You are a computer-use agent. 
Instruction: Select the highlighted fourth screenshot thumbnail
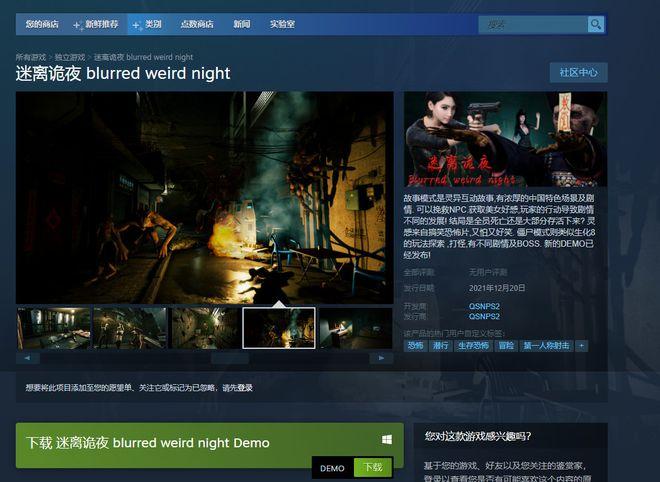coord(279,328)
